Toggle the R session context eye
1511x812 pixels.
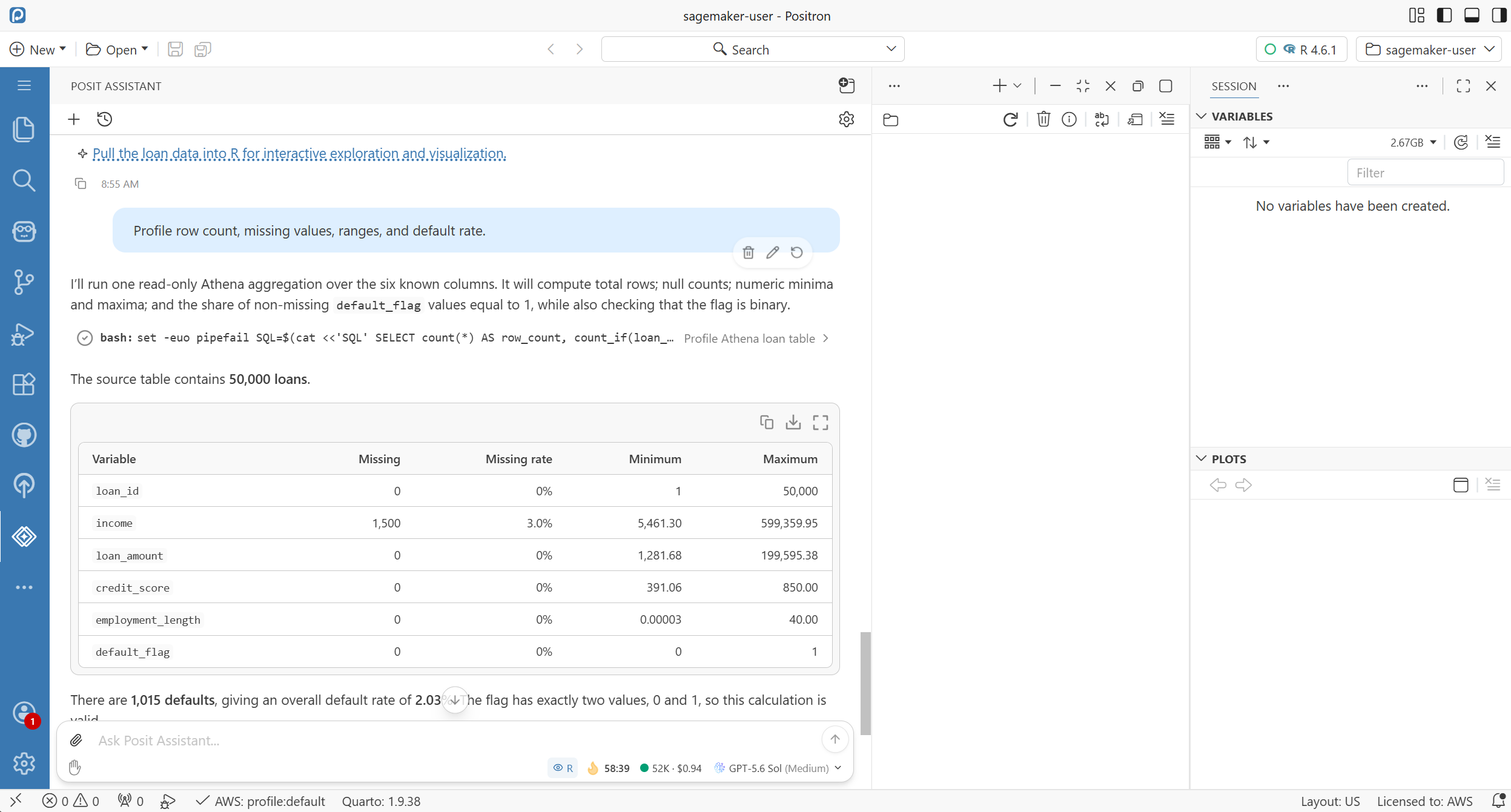tap(563, 768)
